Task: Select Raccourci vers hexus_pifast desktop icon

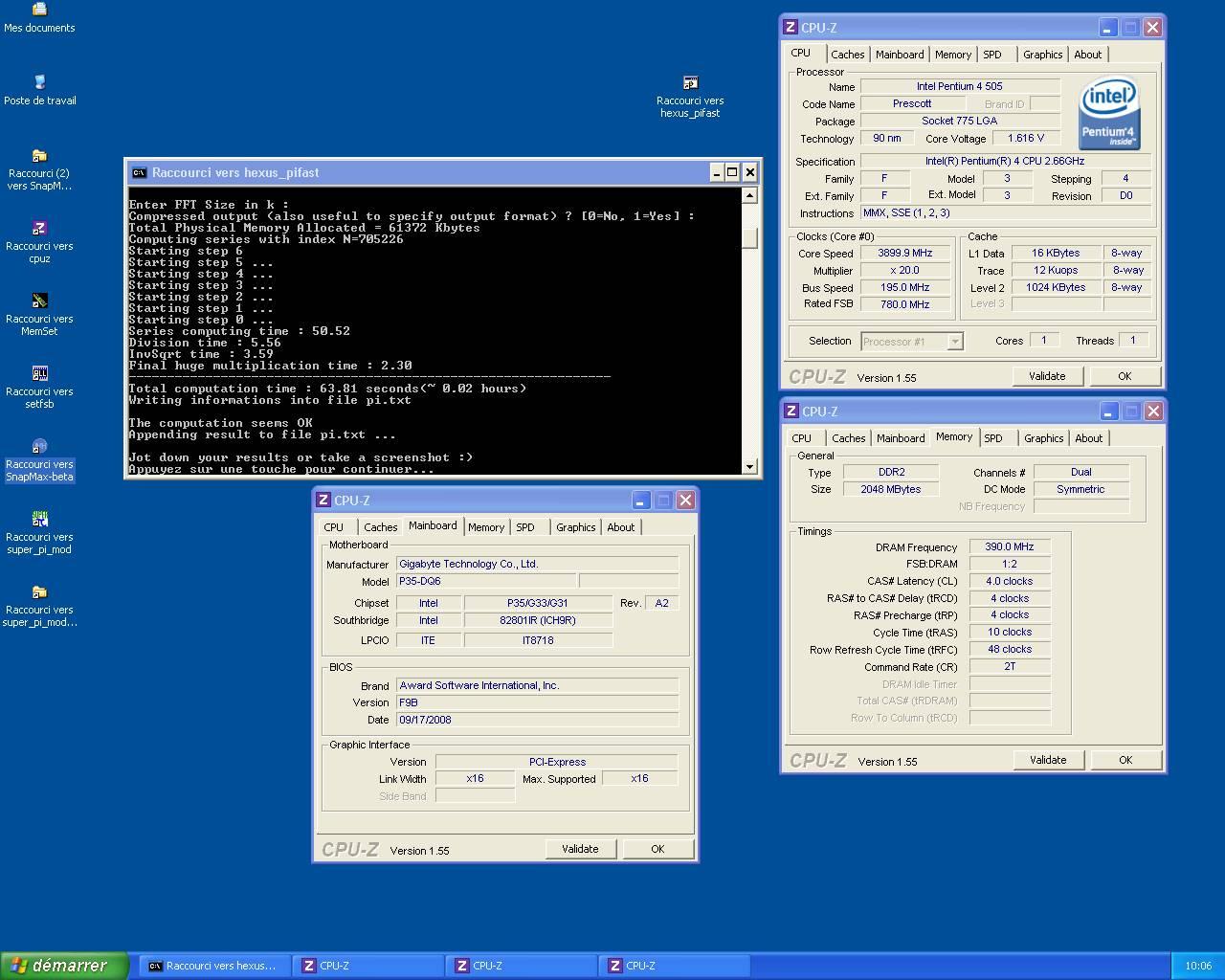Action: (690, 97)
